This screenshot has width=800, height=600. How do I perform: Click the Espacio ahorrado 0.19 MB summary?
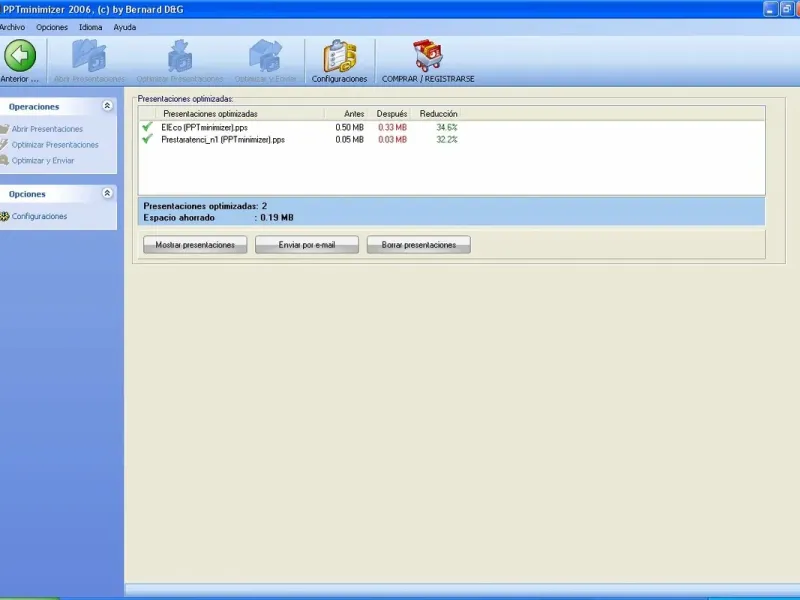point(218,218)
